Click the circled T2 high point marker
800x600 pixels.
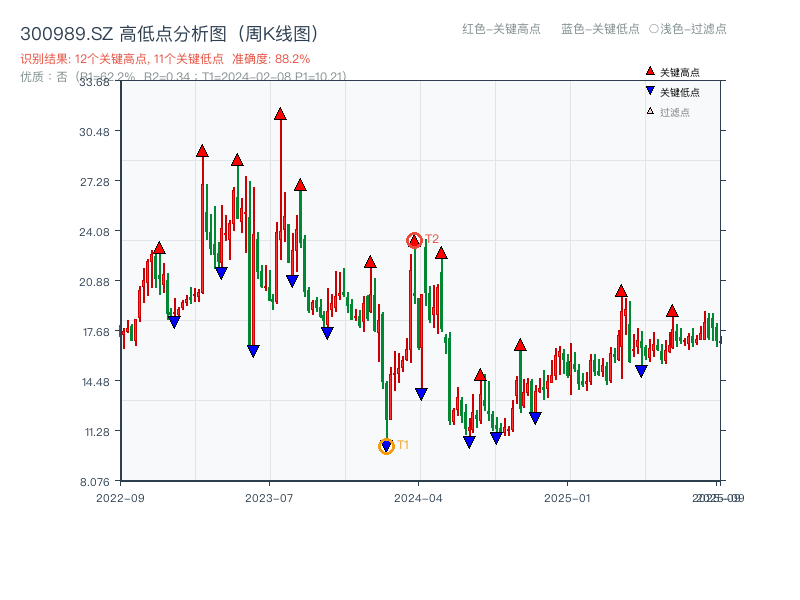click(413, 239)
